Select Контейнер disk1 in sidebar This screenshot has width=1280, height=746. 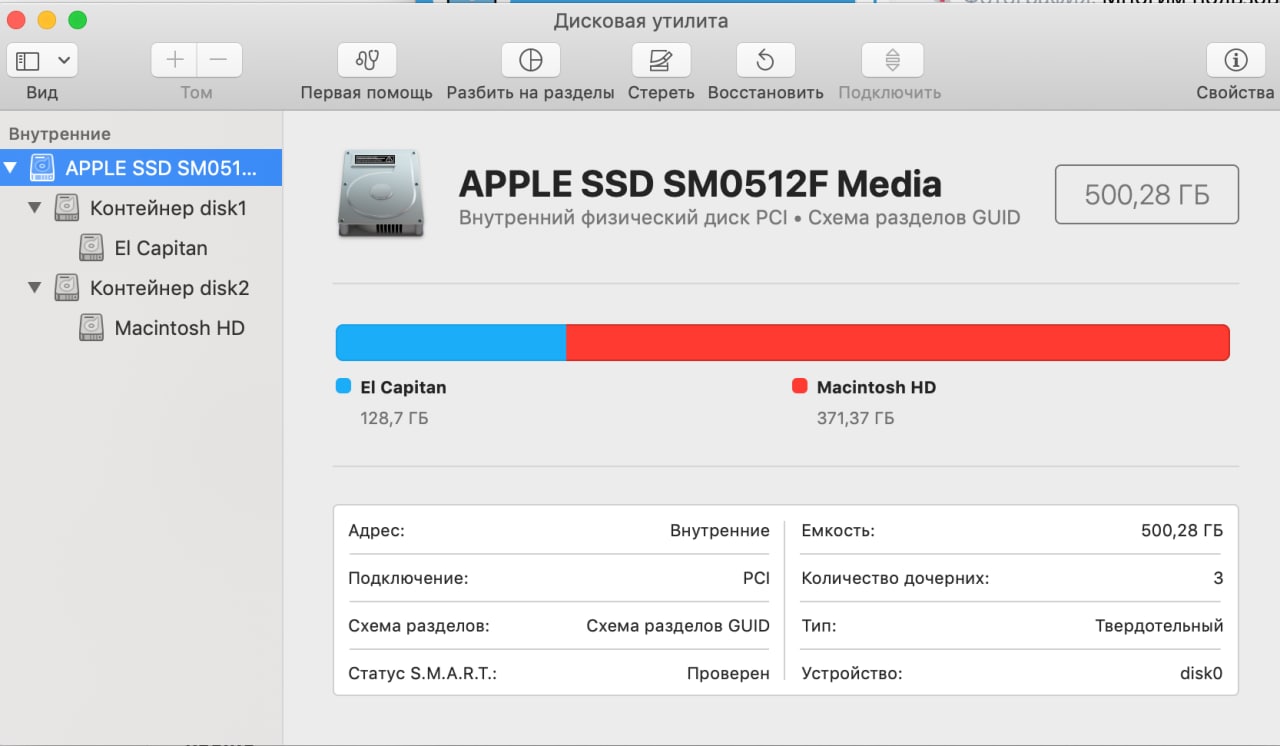point(141,208)
